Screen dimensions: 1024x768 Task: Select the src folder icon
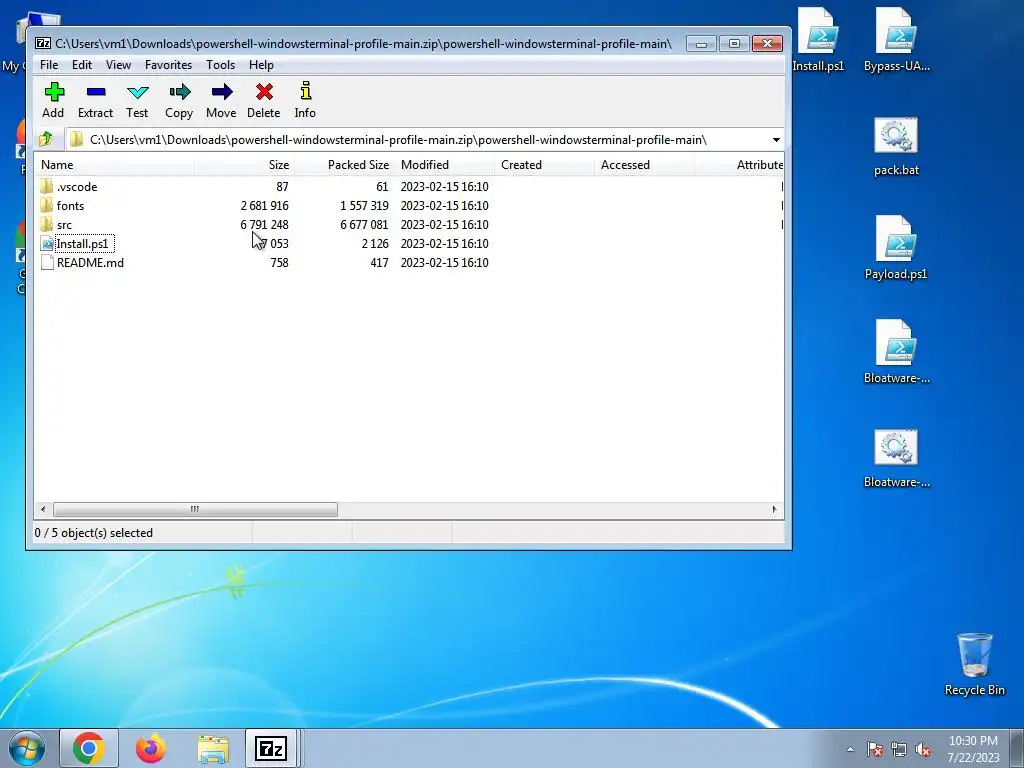point(46,225)
